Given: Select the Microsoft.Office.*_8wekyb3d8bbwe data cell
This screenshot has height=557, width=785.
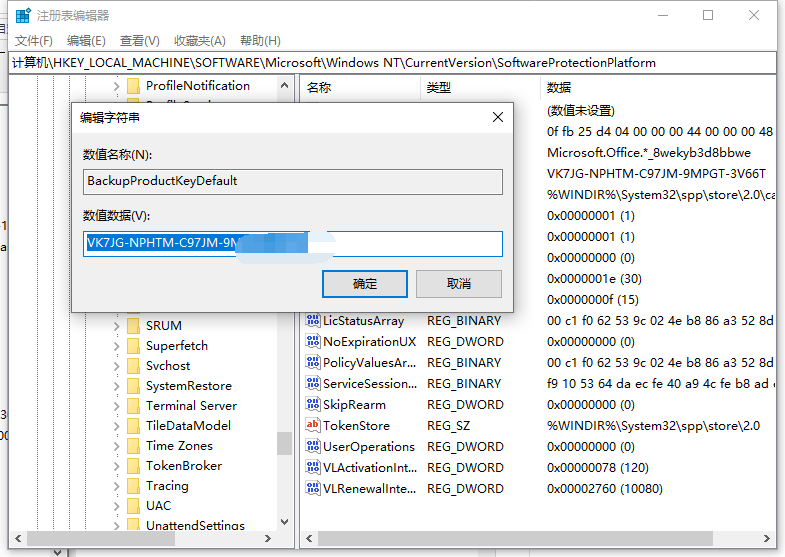Looking at the screenshot, I should (649, 153).
